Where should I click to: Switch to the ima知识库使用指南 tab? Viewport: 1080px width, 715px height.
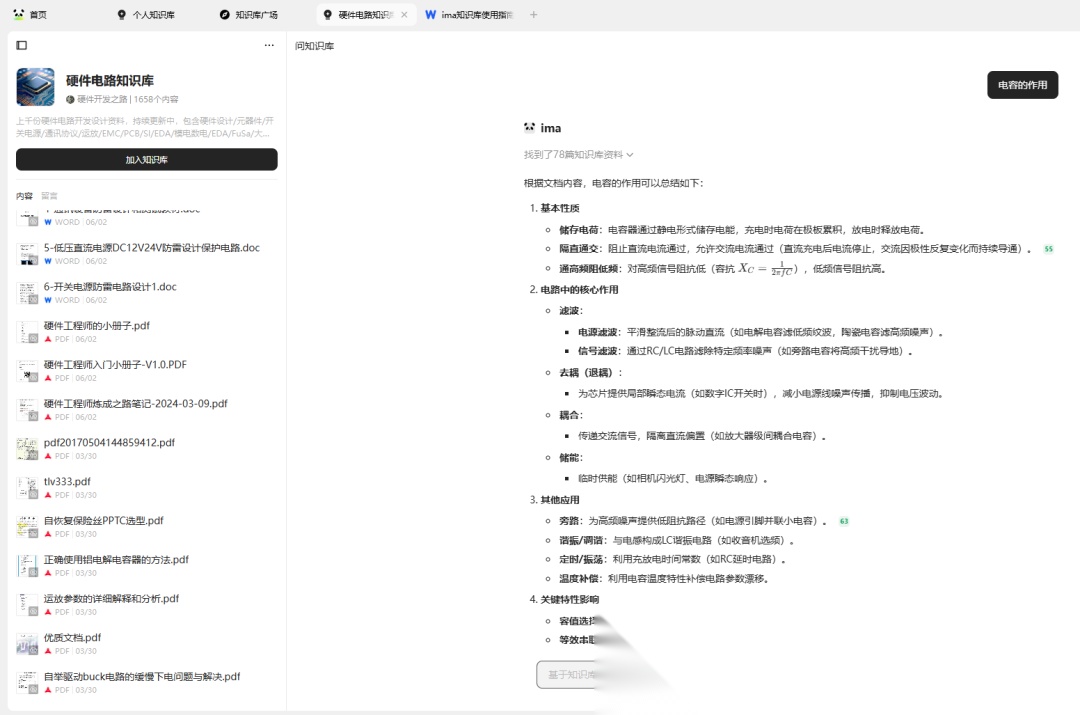478,14
